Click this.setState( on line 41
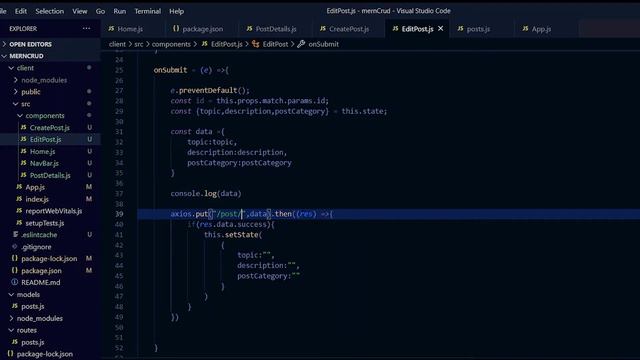The image size is (640, 360). (233, 235)
